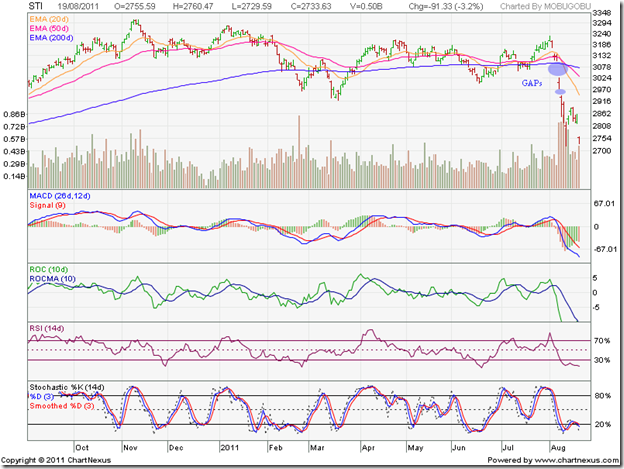Click the 70% RSI level label

tap(602, 341)
